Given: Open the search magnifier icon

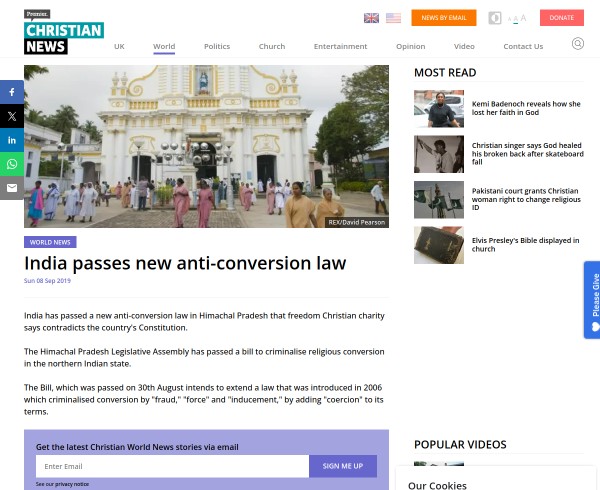Looking at the screenshot, I should [x=577, y=44].
